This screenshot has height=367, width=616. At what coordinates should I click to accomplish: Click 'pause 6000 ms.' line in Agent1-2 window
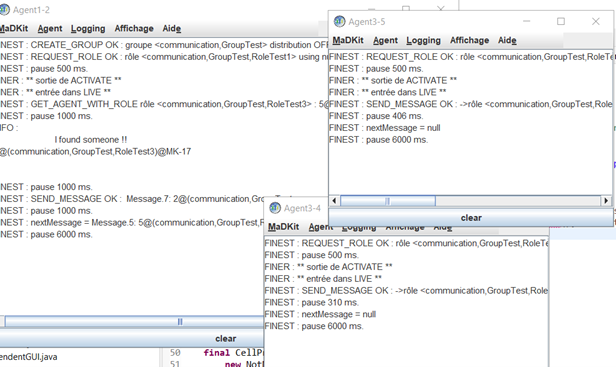coord(46,234)
